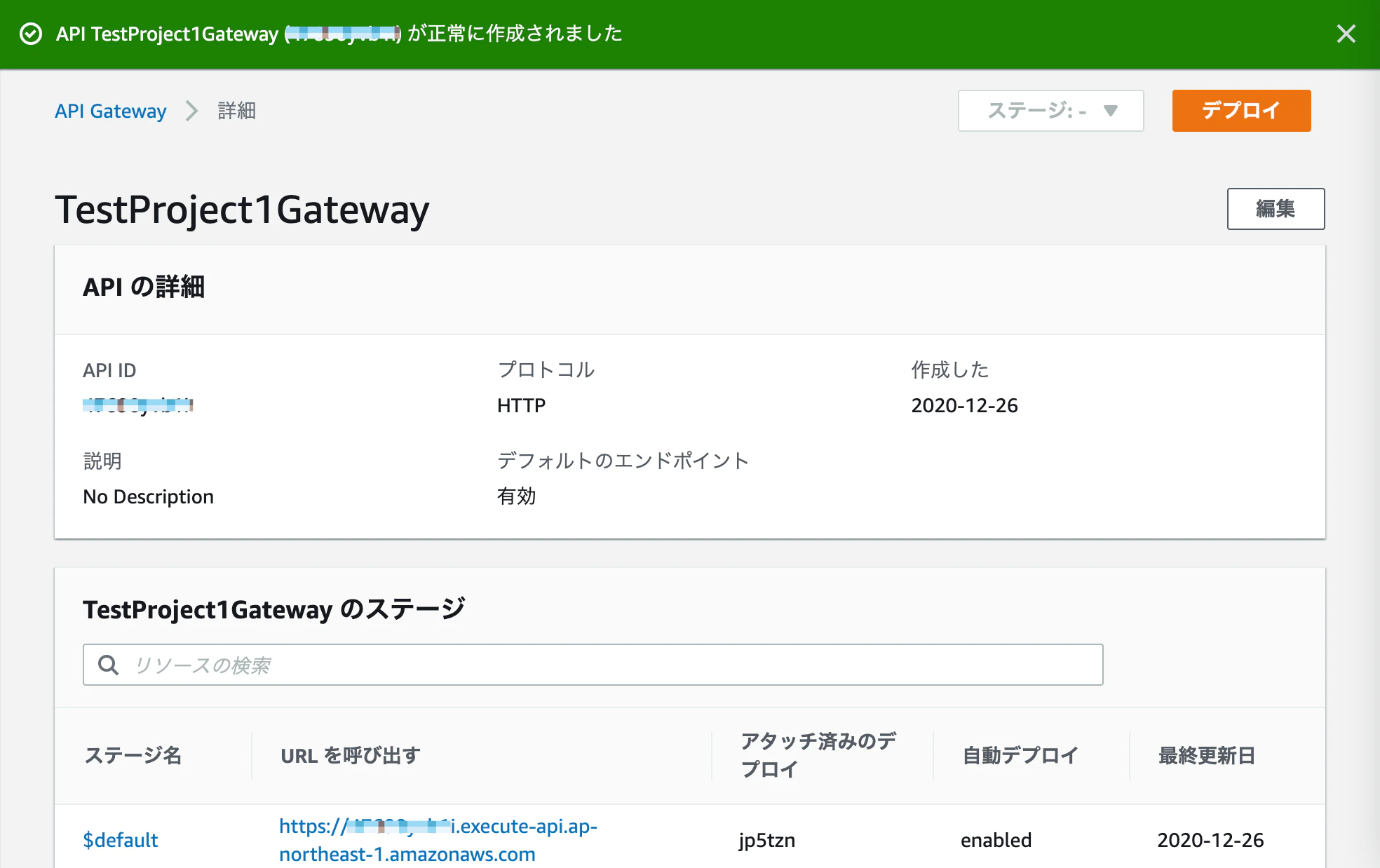
Task: Select the No Description text
Action: point(148,496)
